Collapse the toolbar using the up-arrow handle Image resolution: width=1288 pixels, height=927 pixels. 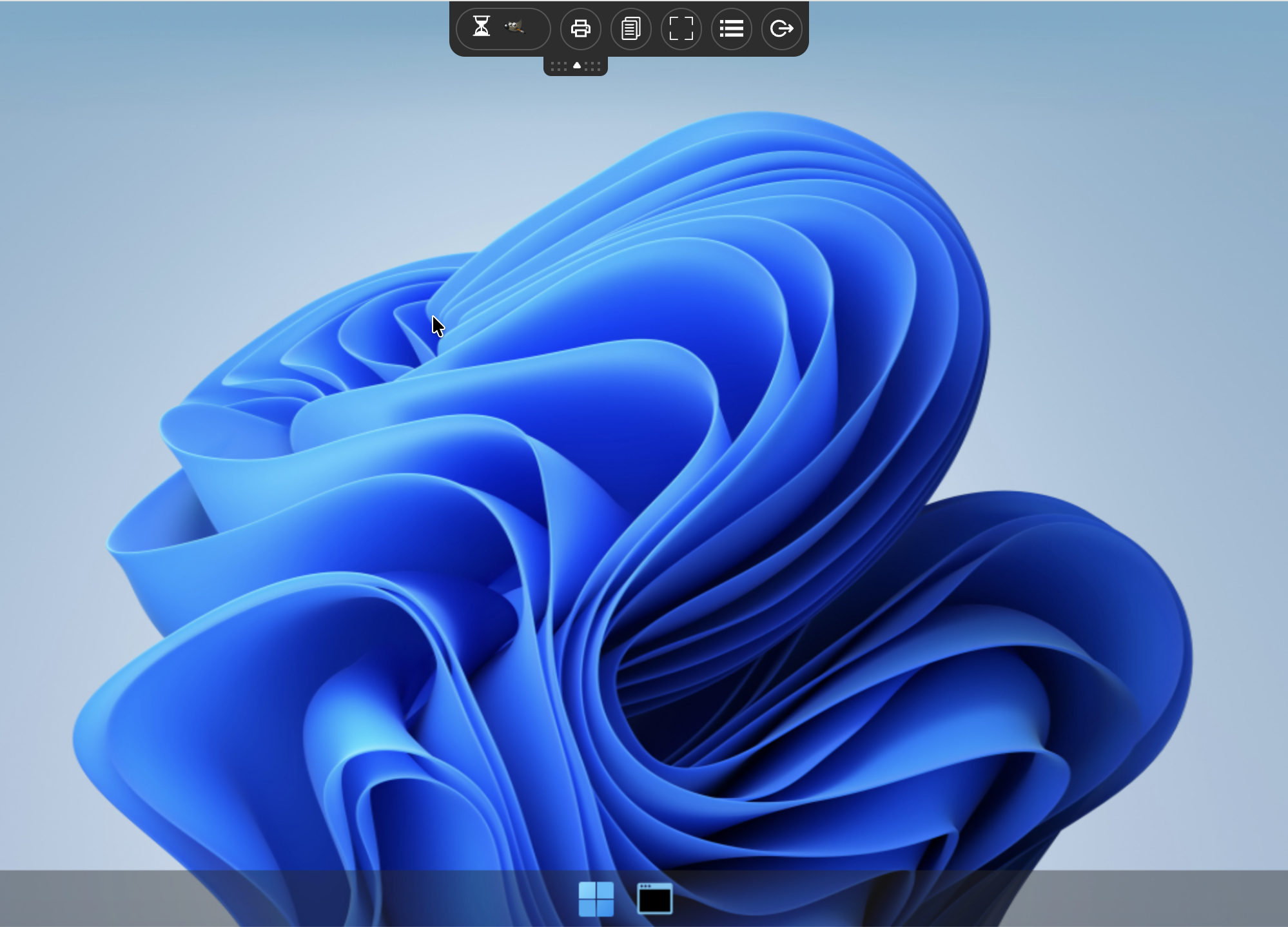pos(576,66)
